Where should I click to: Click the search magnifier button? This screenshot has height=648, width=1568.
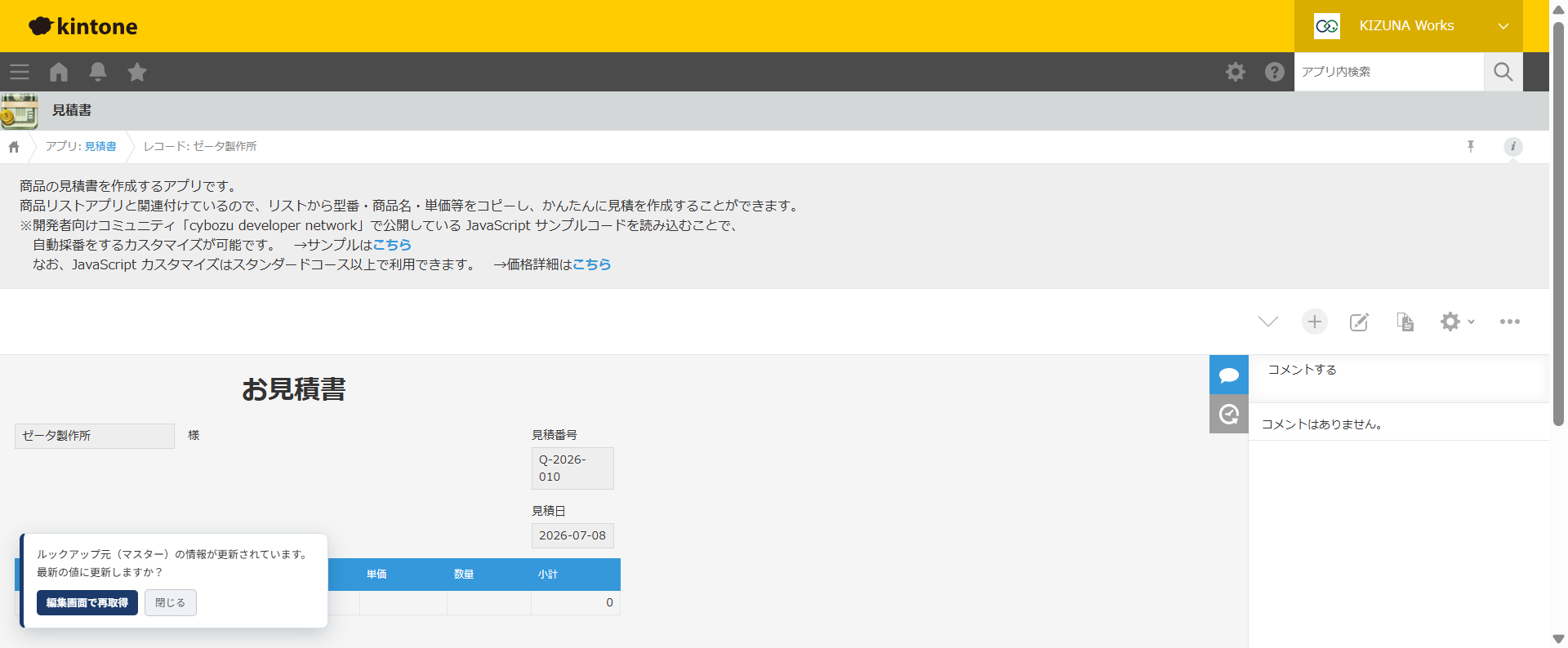coord(1503,72)
